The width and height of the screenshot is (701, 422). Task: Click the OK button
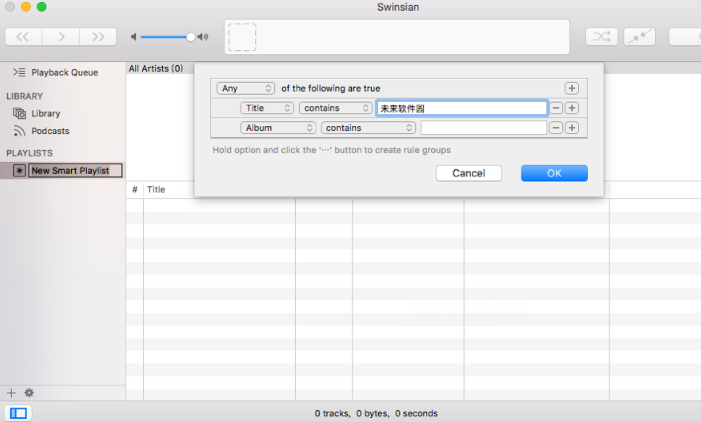554,173
